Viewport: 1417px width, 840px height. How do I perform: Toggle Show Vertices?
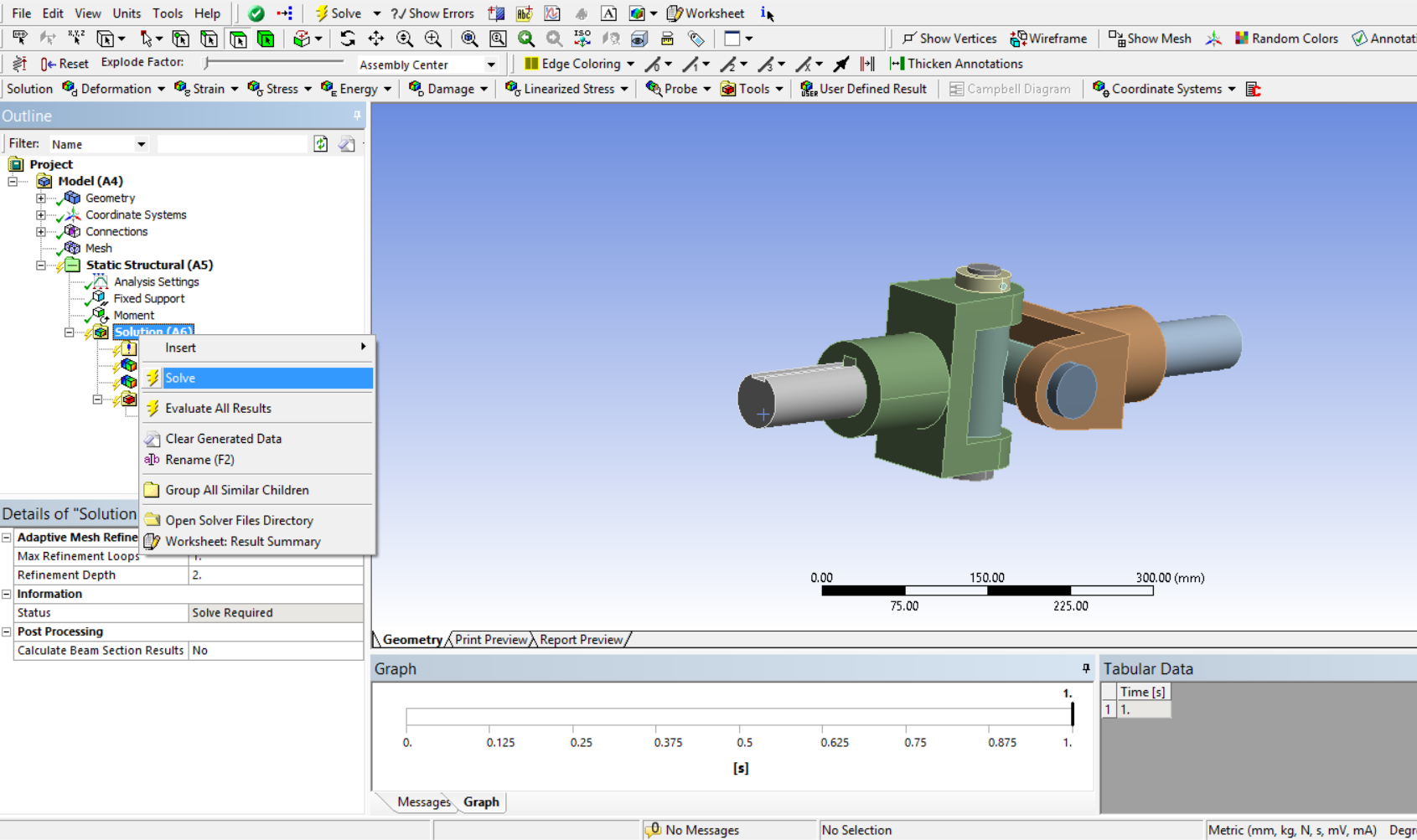pos(949,39)
